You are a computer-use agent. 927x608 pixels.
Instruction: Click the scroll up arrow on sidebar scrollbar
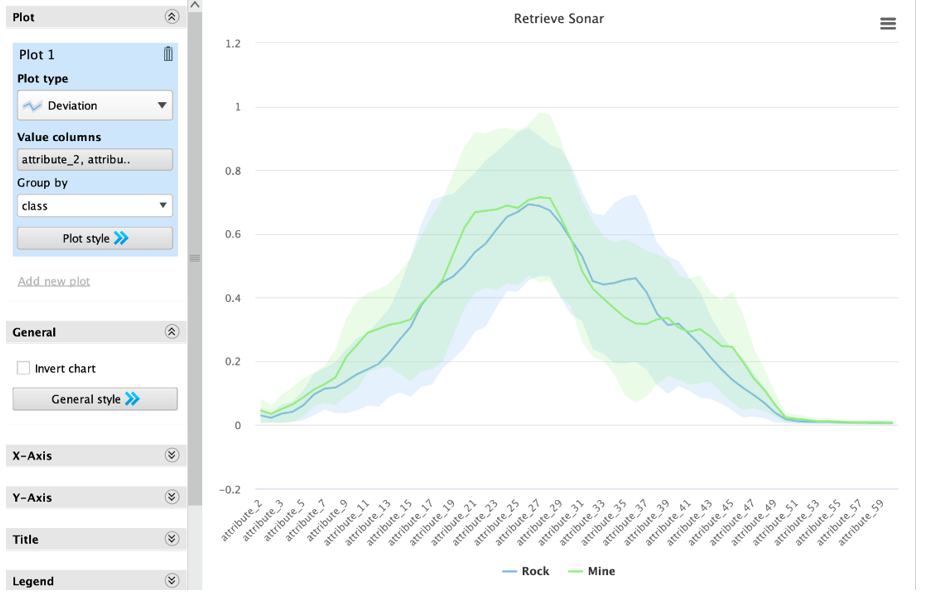(195, 6)
